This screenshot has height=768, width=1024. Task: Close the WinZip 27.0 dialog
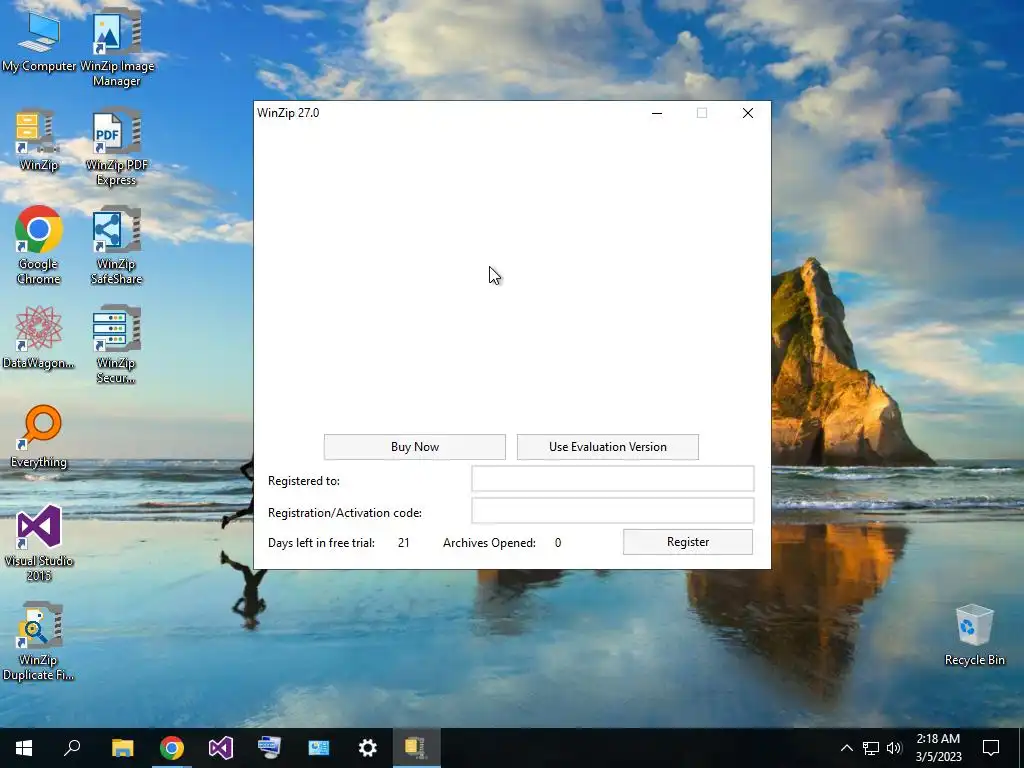(748, 113)
